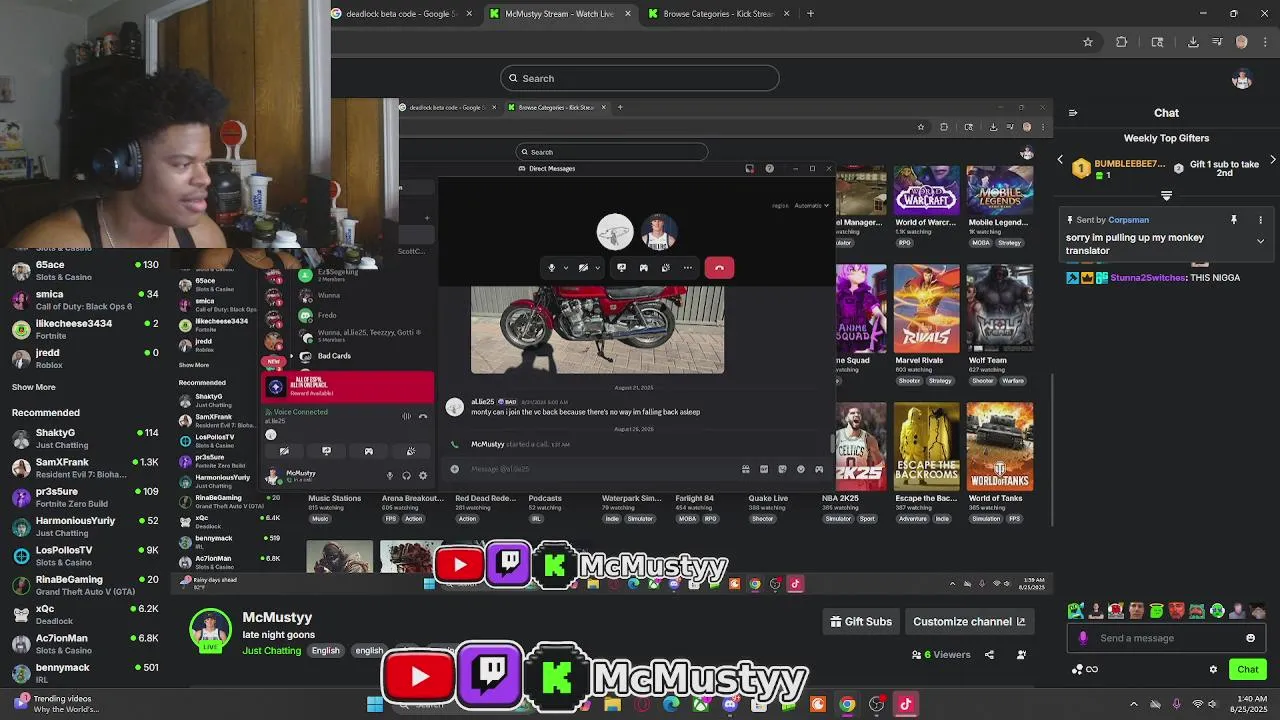Screen dimensions: 1280x720
Task: Open Ac7ionMan channel in sidebar
Action: coord(85,643)
